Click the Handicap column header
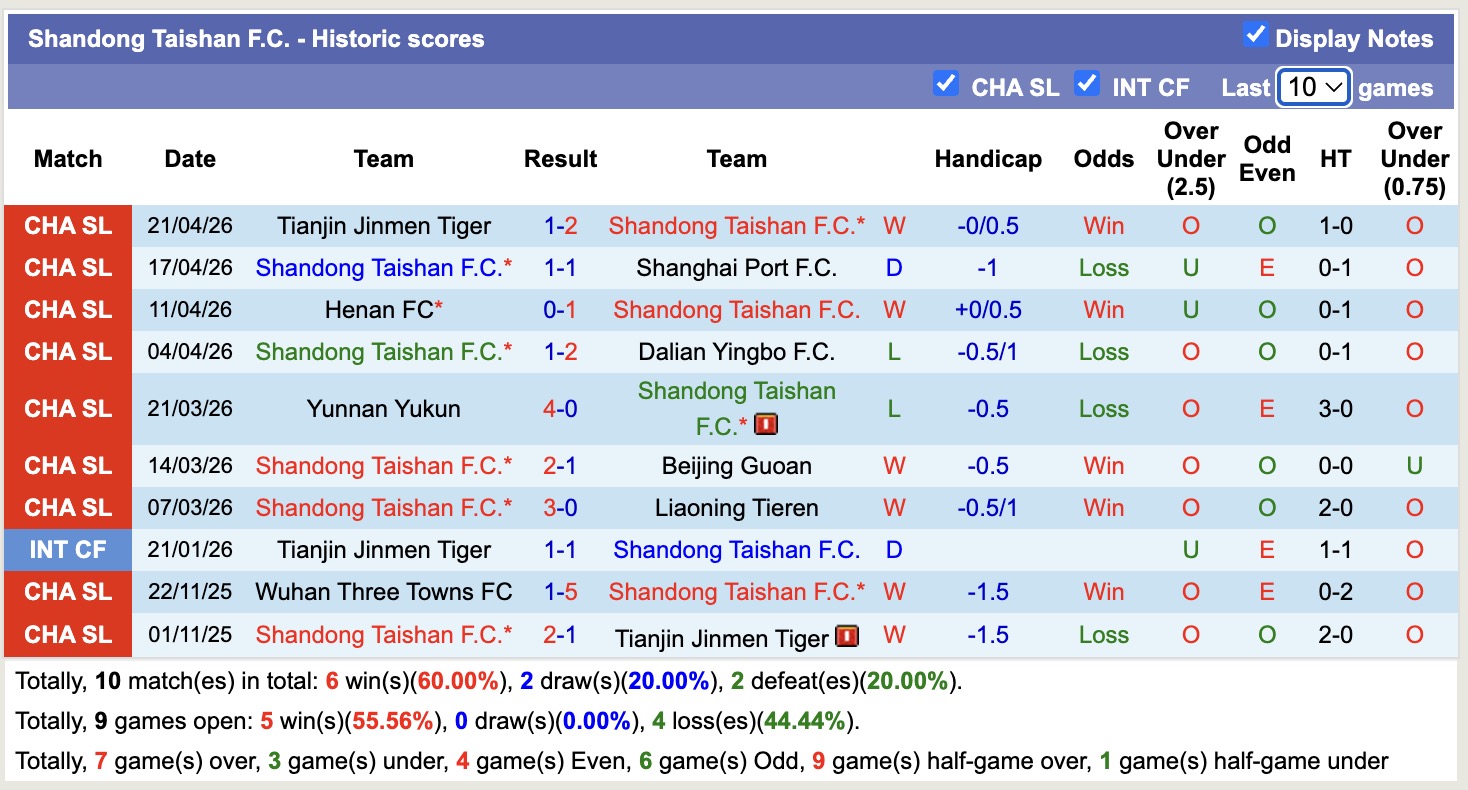The width and height of the screenshot is (1468, 790). click(x=988, y=158)
